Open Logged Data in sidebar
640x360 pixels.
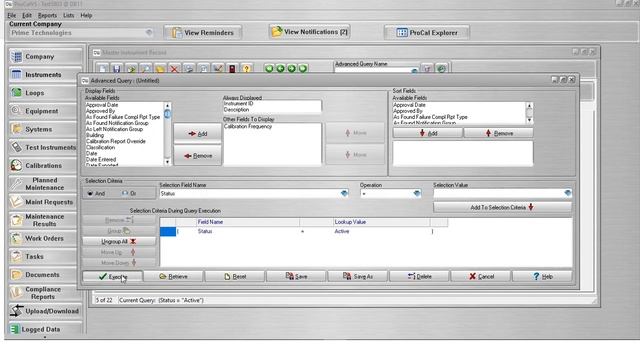[x=45, y=329]
